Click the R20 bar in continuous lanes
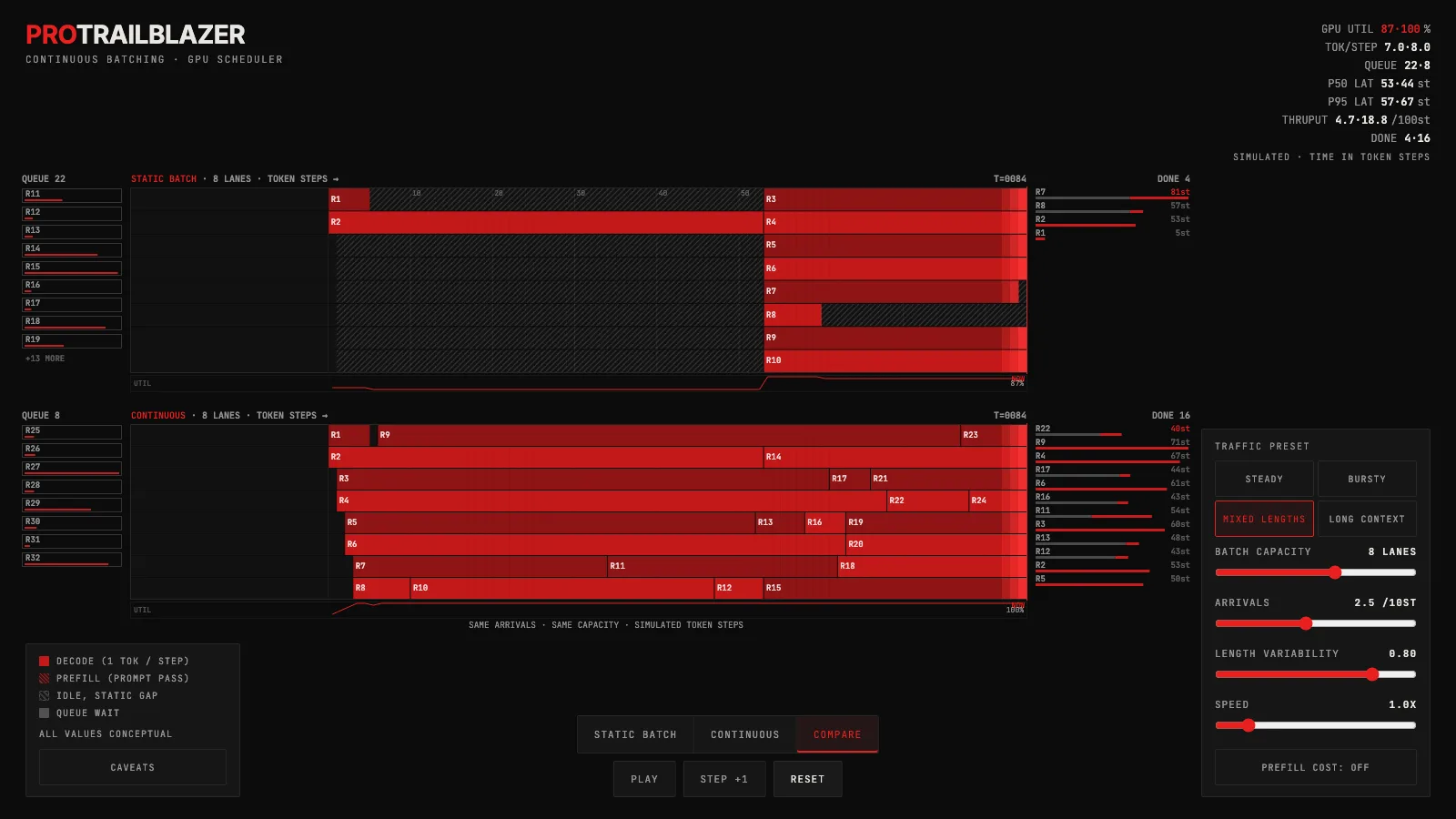 click(936, 544)
